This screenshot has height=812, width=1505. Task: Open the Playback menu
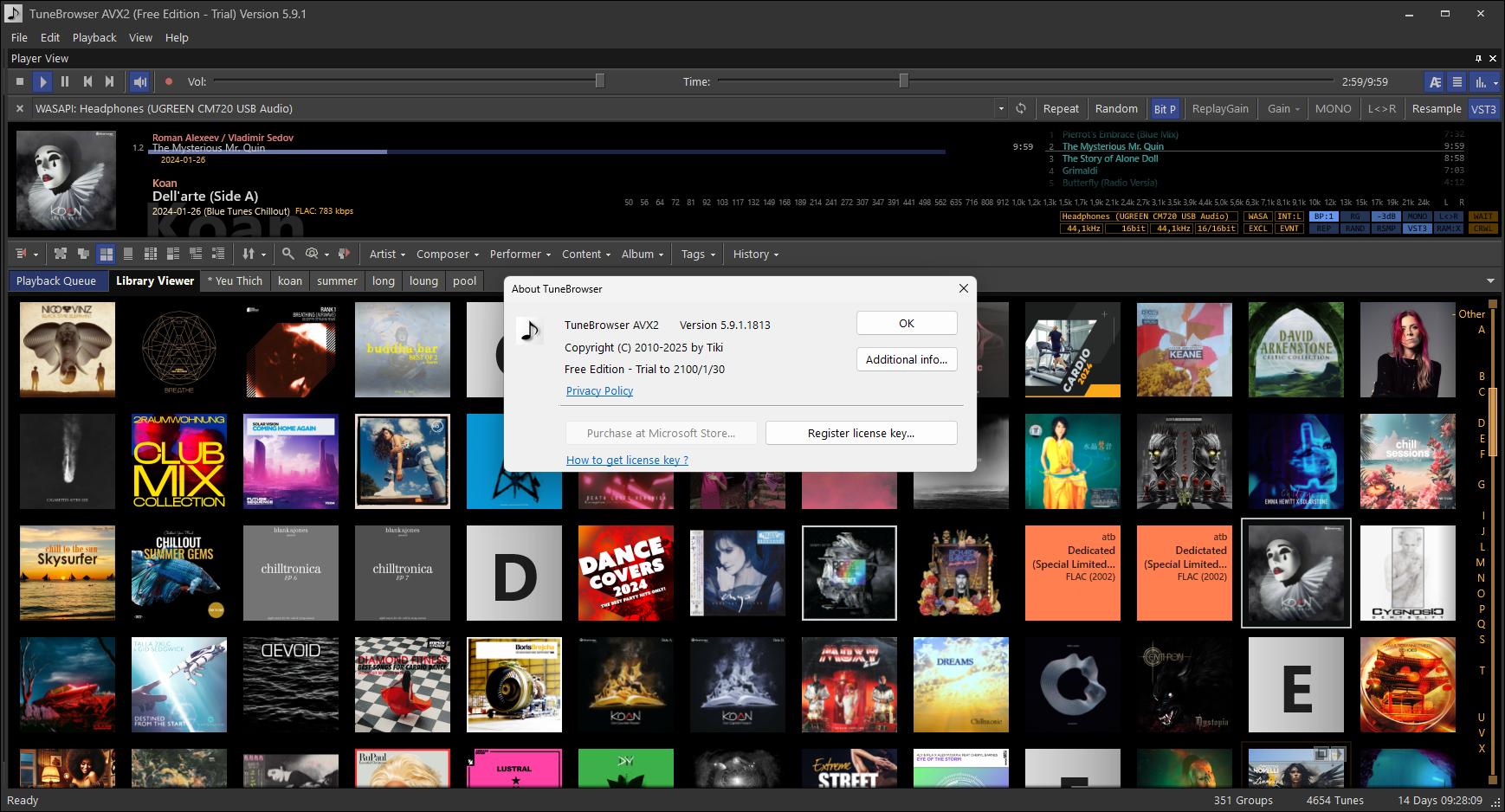(x=94, y=37)
